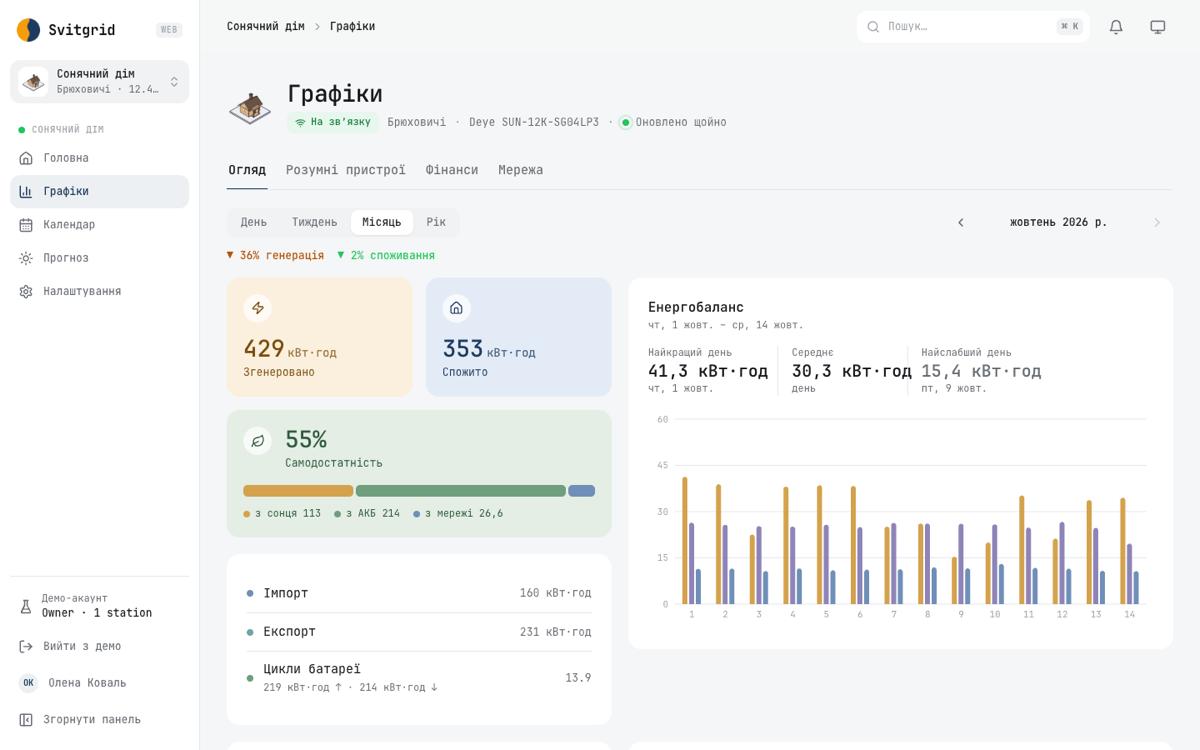1200x750 pixels.
Task: Click the Svitgrid logo icon
Action: [28, 30]
